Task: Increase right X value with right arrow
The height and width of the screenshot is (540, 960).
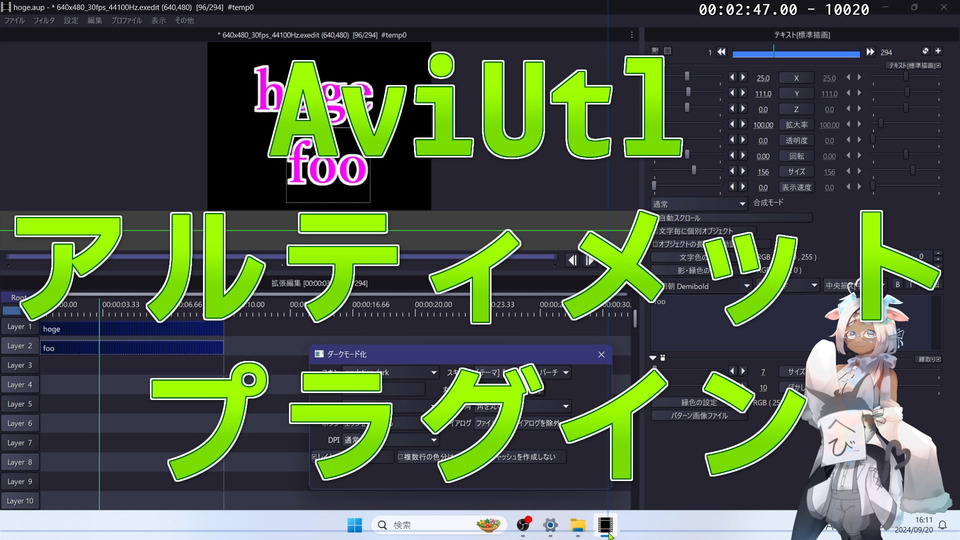Action: [x=859, y=78]
